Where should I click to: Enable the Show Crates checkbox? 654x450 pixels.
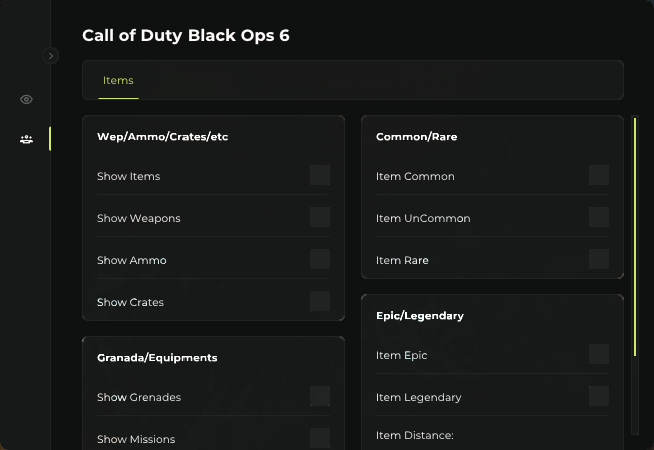click(x=320, y=301)
